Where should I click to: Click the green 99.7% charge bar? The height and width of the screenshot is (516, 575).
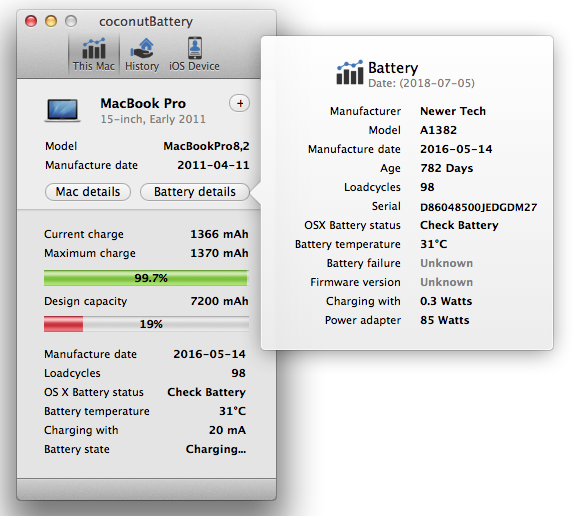(146, 278)
